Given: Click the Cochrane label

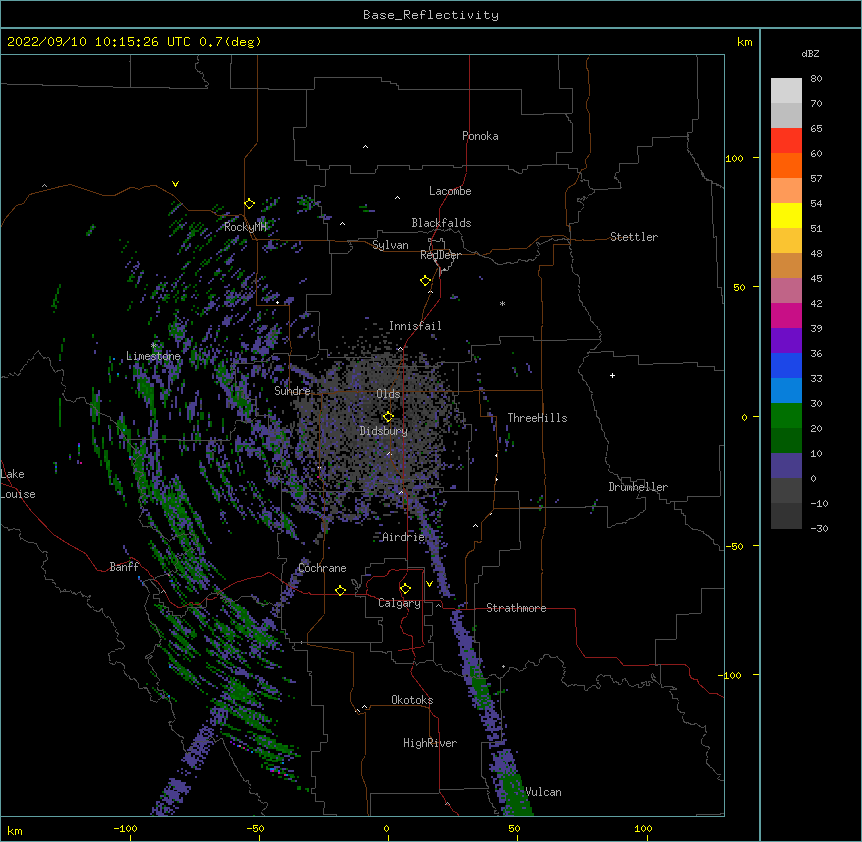Looking at the screenshot, I should [x=322, y=568].
